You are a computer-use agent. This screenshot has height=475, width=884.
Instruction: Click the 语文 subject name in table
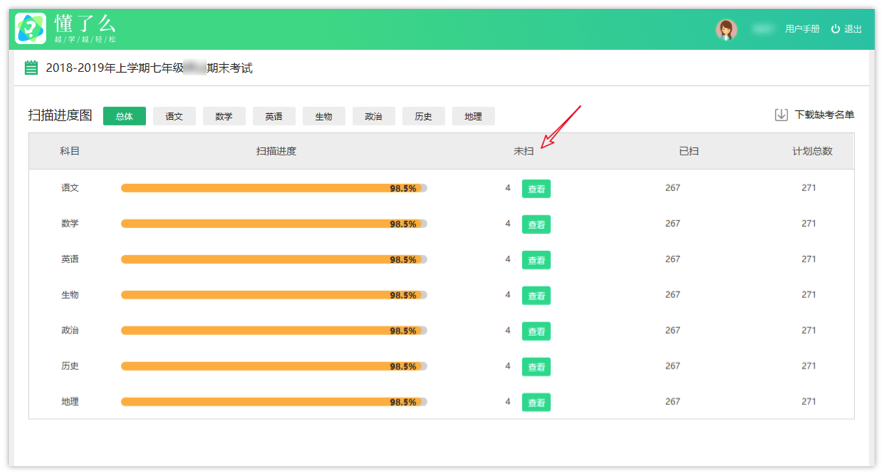[70, 188]
